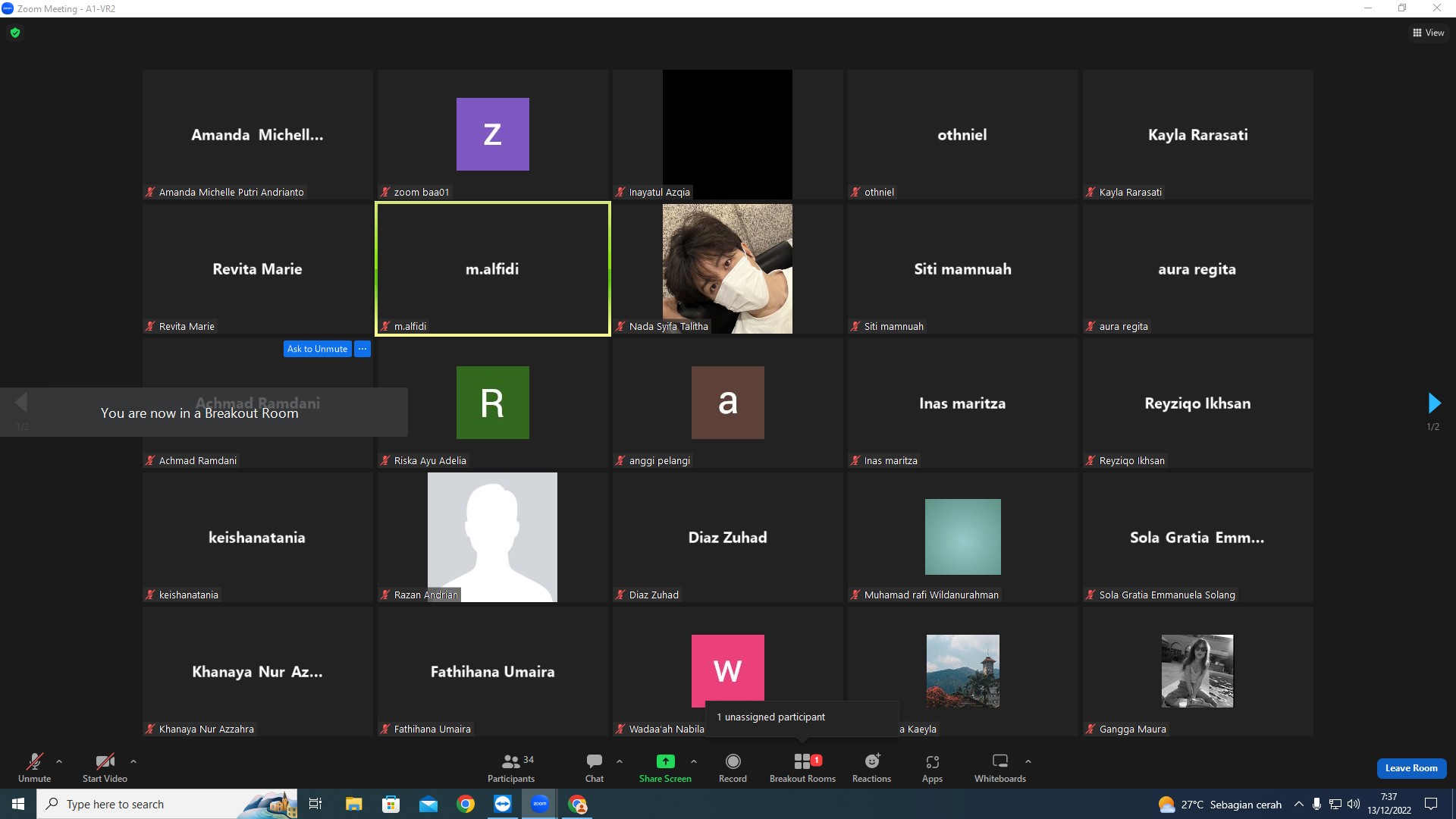Select Revita Marie name label
This screenshot has width=1456, height=819.
187,327
